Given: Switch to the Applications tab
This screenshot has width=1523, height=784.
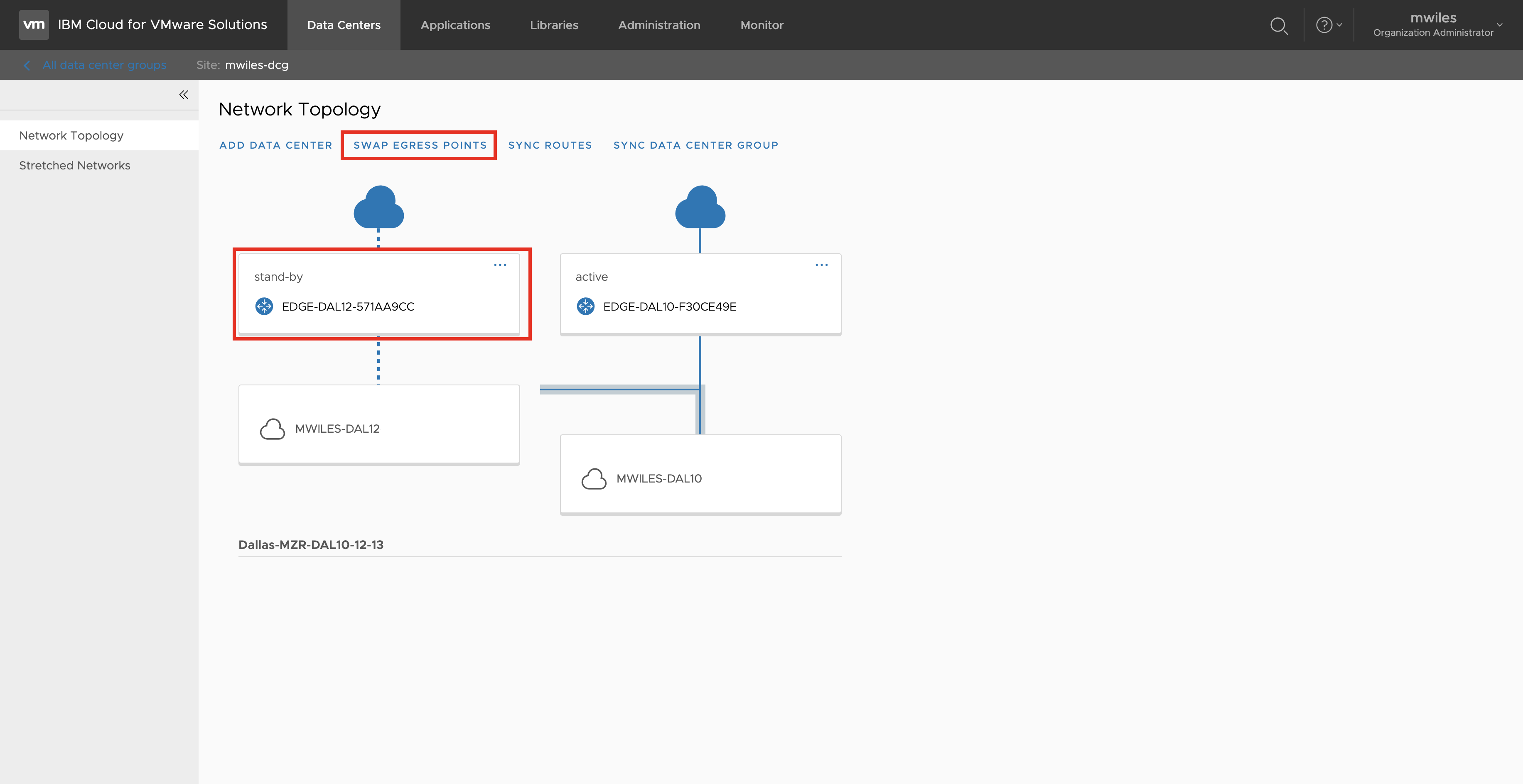Looking at the screenshot, I should coord(455,25).
